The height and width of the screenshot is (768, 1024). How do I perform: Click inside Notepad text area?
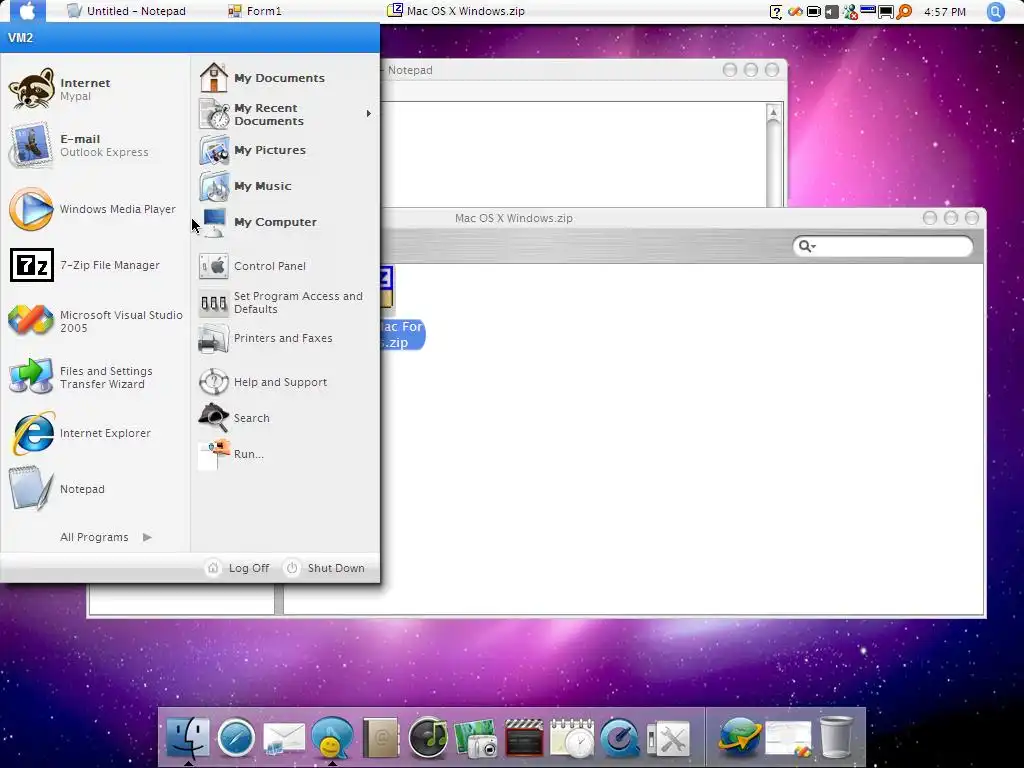(572, 154)
